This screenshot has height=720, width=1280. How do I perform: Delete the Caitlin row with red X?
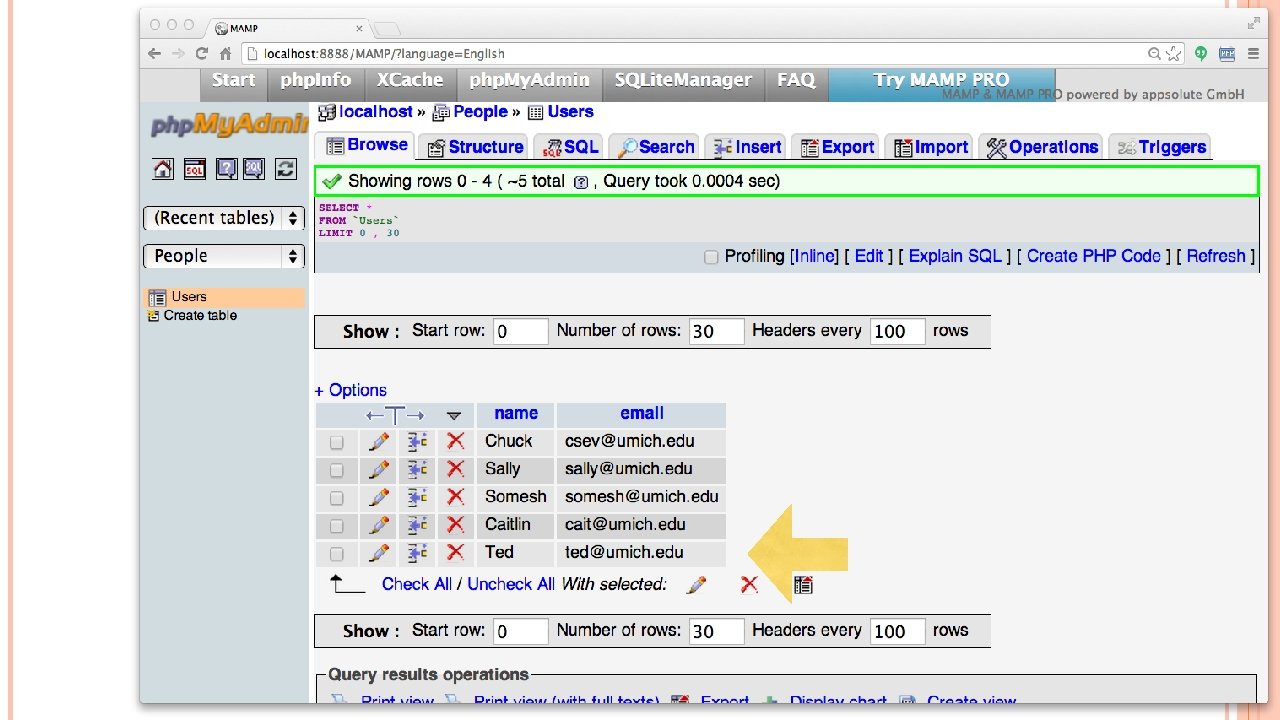point(456,525)
